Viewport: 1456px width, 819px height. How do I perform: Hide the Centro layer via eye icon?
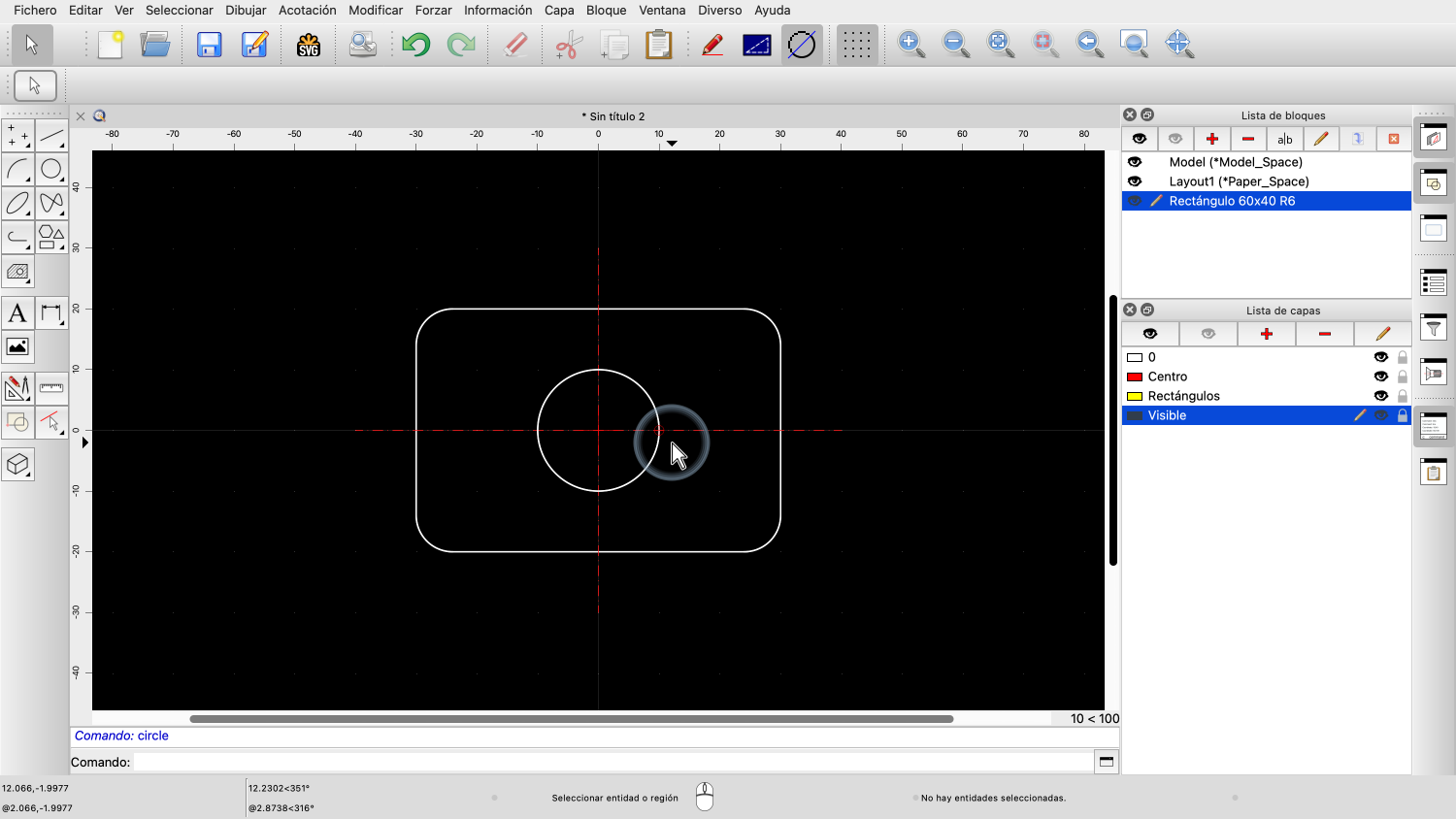tap(1380, 377)
